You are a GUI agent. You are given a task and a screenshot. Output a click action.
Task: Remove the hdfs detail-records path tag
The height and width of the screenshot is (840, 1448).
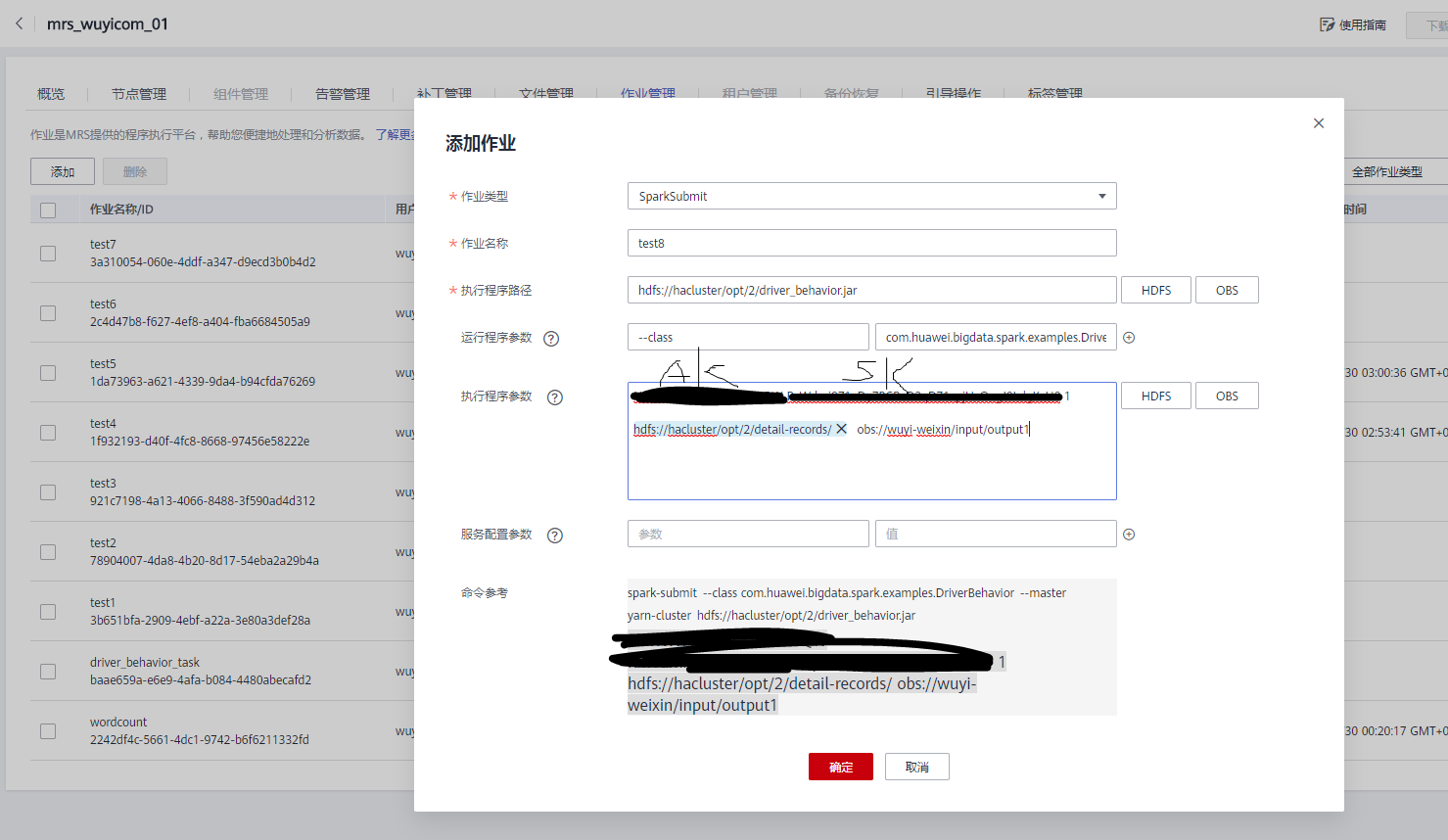pyautogui.click(x=841, y=429)
